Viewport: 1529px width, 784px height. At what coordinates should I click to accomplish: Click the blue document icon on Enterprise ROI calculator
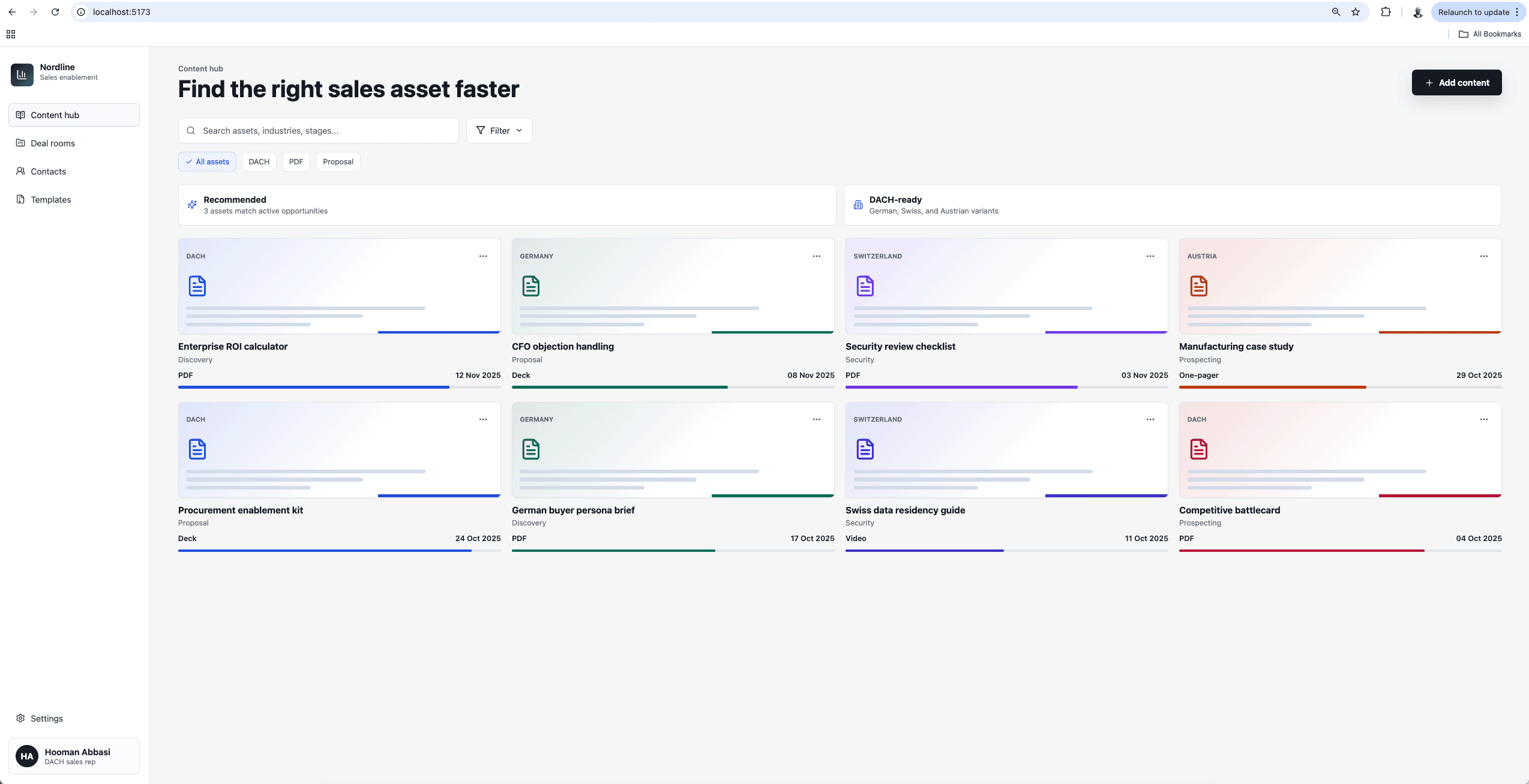(x=197, y=286)
